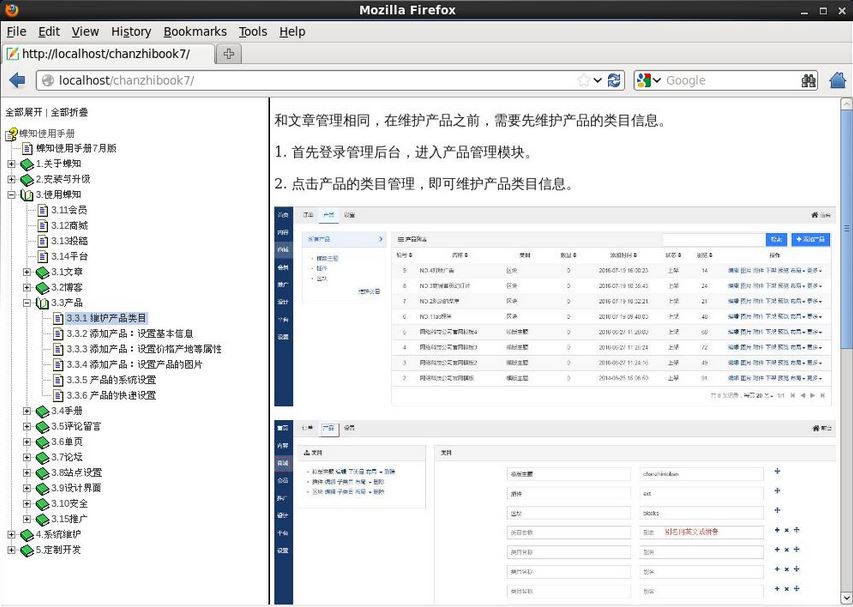Click 全部折叠 to collapse all
Image resolution: width=853 pixels, height=607 pixels.
tap(69, 113)
